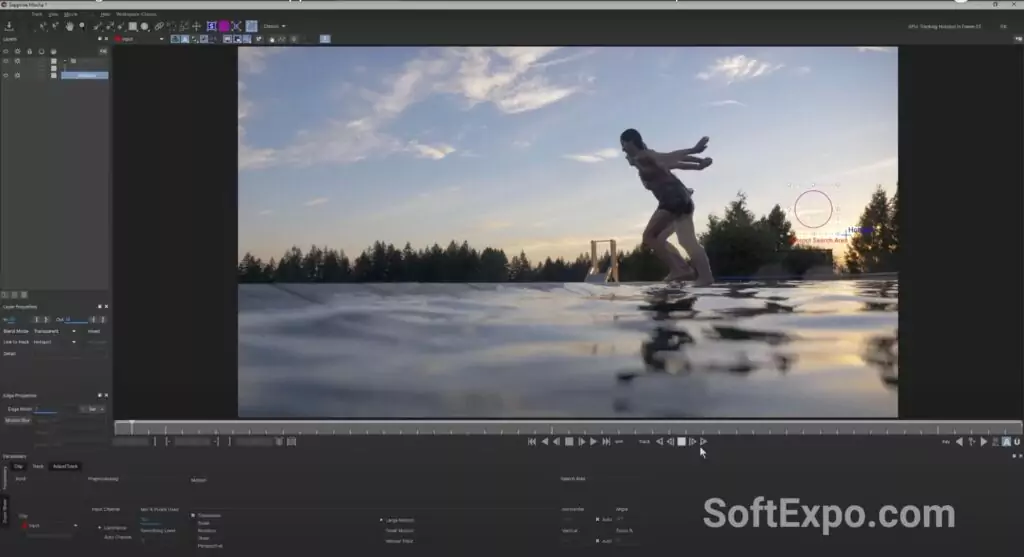Go to the previous keyframe arrow
This screenshot has height=557, width=1024.
959,442
